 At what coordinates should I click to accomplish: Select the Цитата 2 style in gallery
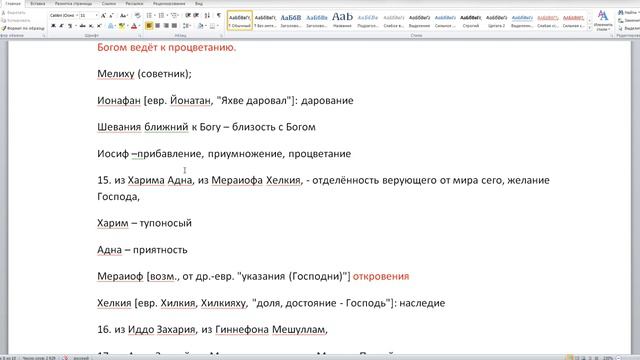tap(496, 20)
